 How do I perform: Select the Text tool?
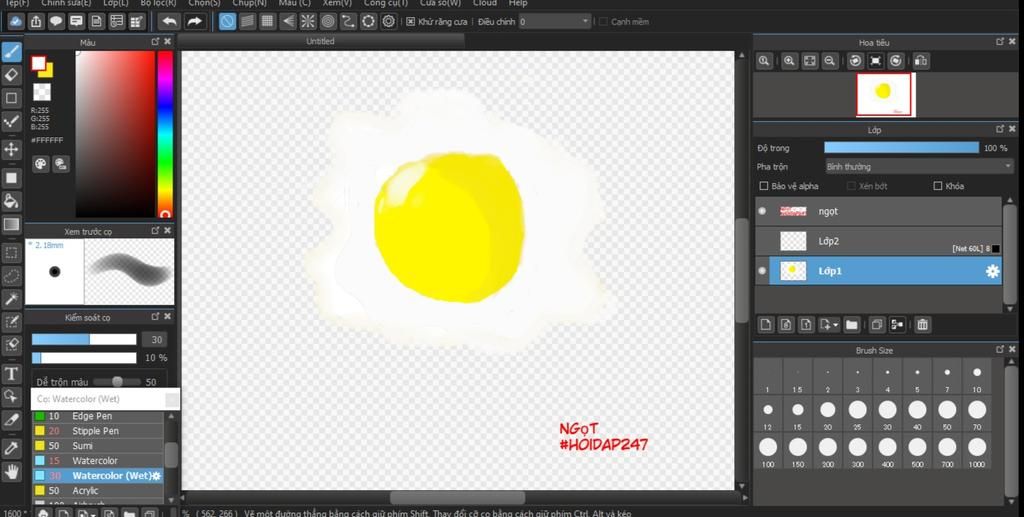[11, 373]
